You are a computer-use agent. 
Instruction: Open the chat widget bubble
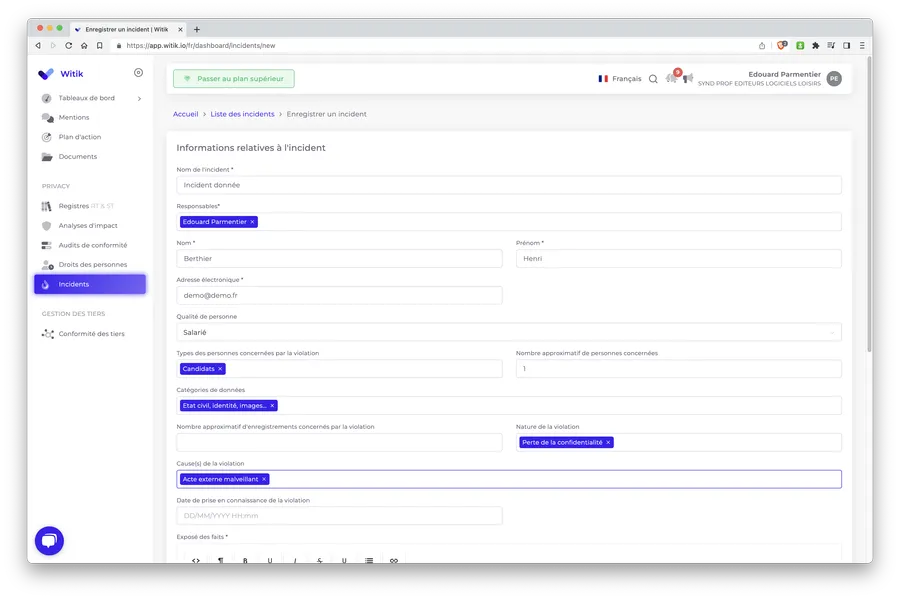click(x=49, y=540)
